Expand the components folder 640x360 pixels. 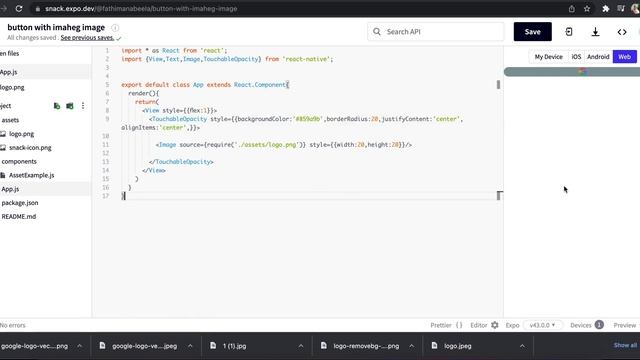19,162
